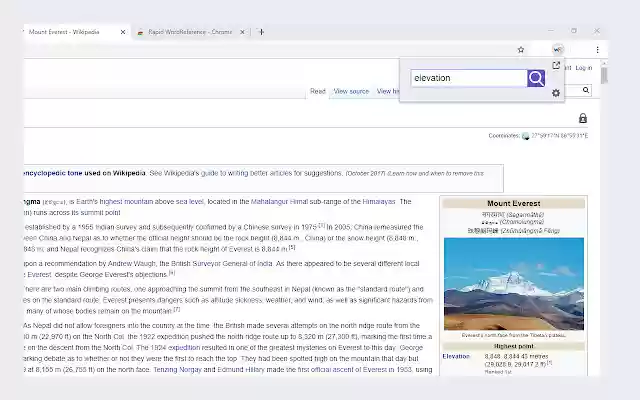Select the Read page tab
This screenshot has height=400, width=640.
tap(318, 91)
